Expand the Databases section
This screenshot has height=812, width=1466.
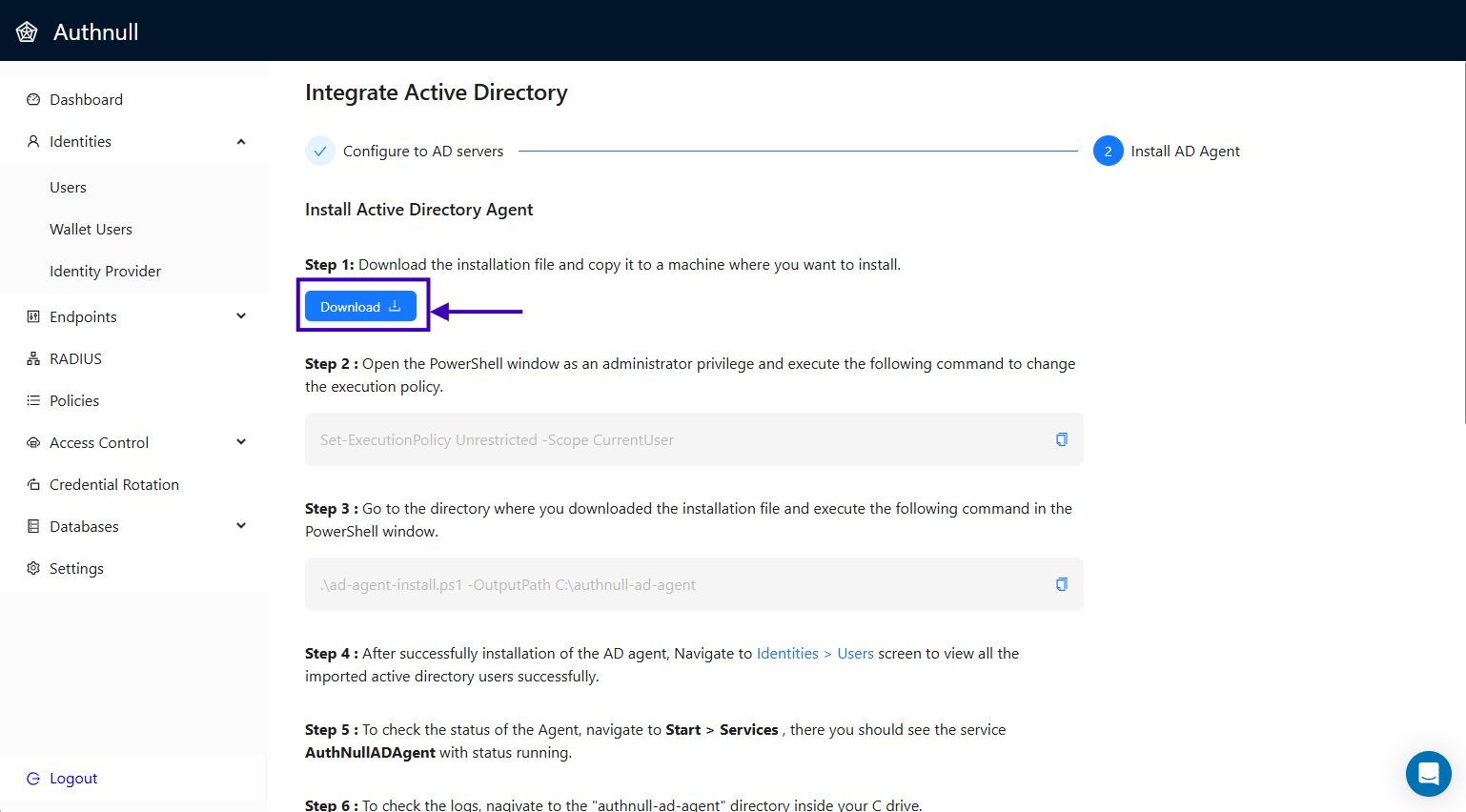click(x=240, y=526)
